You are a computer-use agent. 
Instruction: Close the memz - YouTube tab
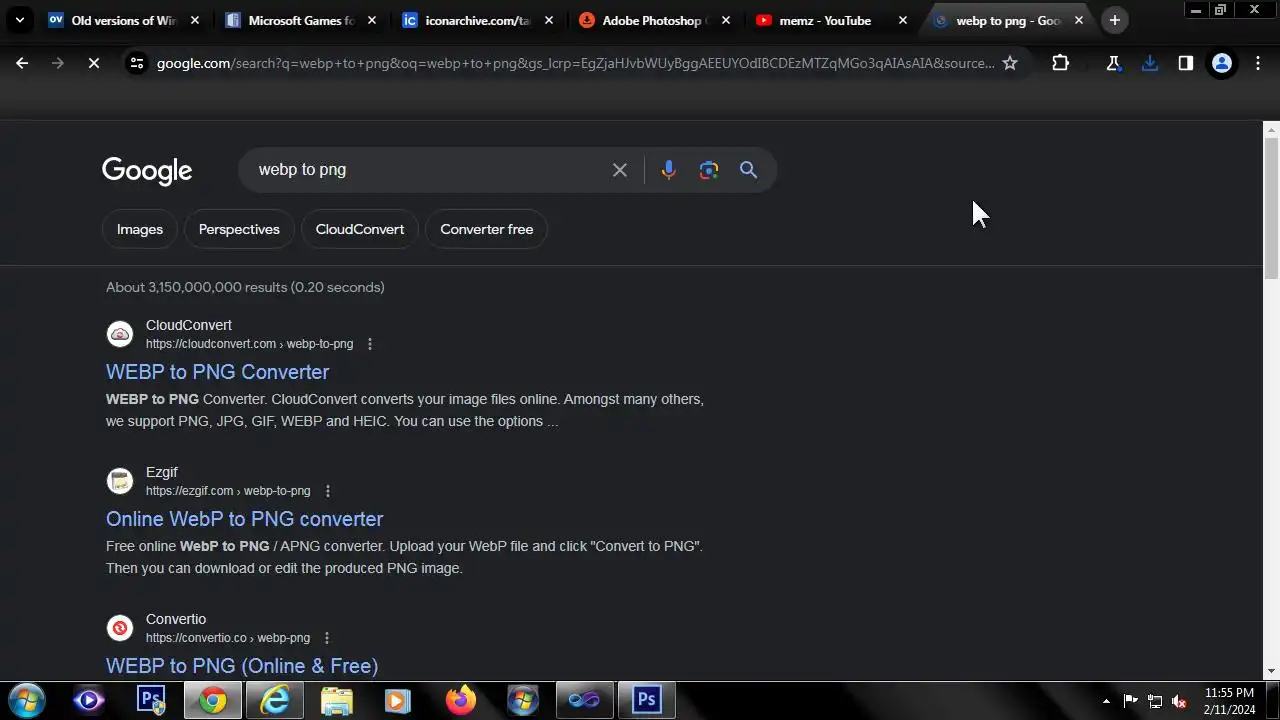coord(903,20)
